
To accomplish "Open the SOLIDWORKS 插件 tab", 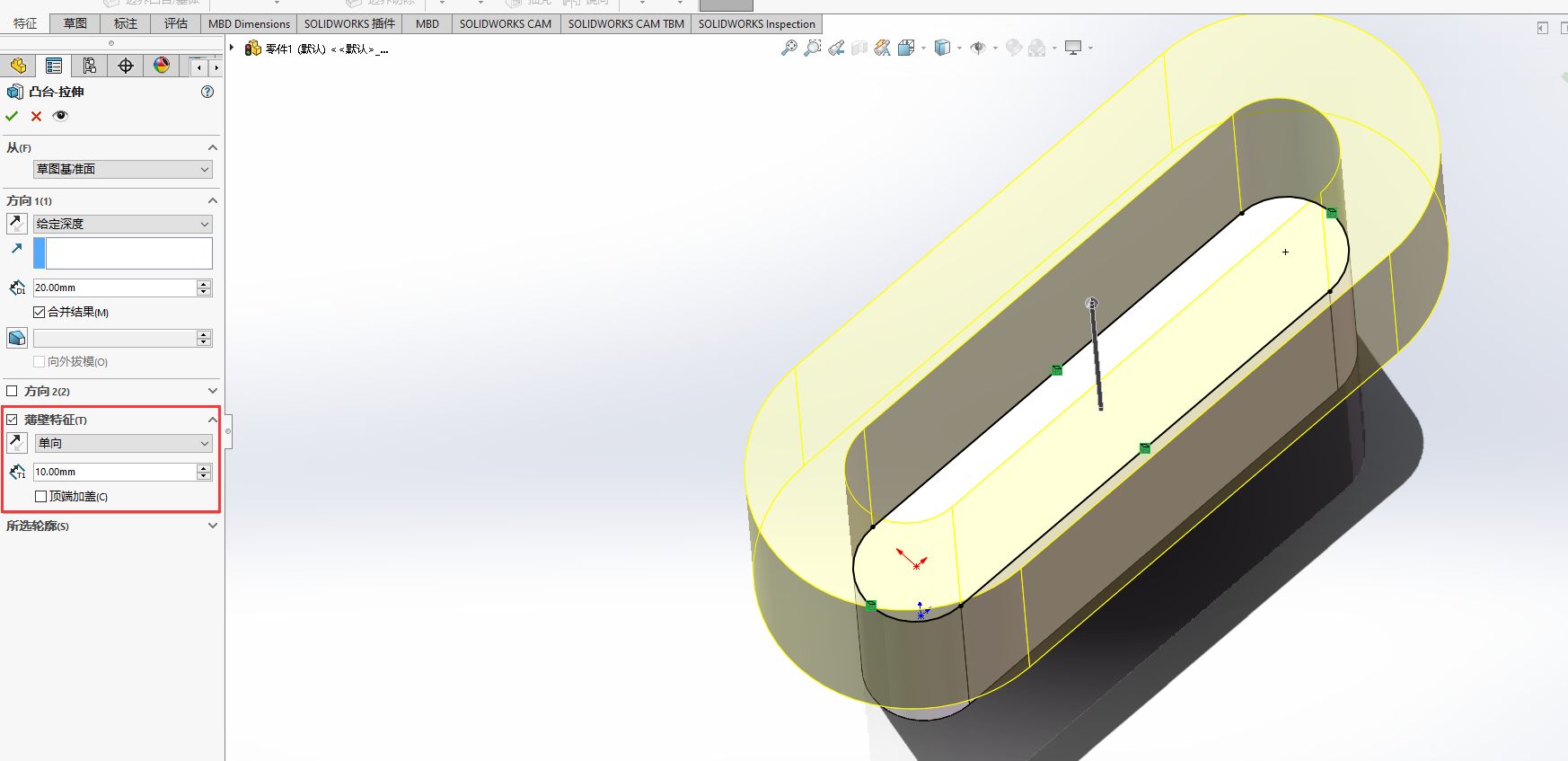I will click(349, 23).
